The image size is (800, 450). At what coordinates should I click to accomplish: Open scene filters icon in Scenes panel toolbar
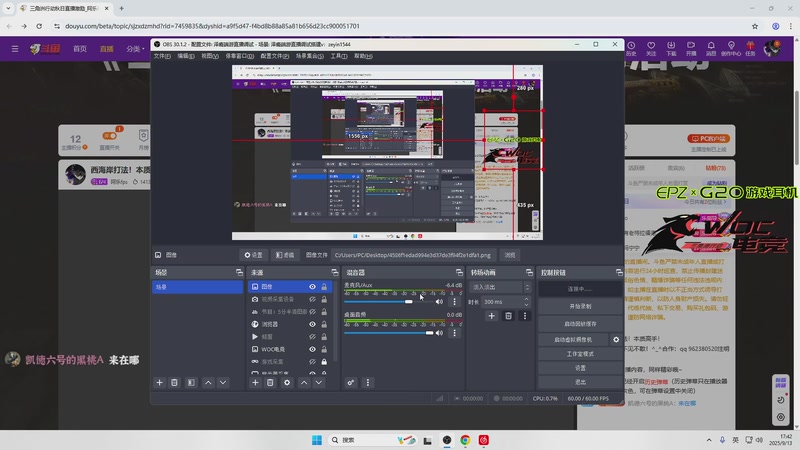tap(191, 383)
